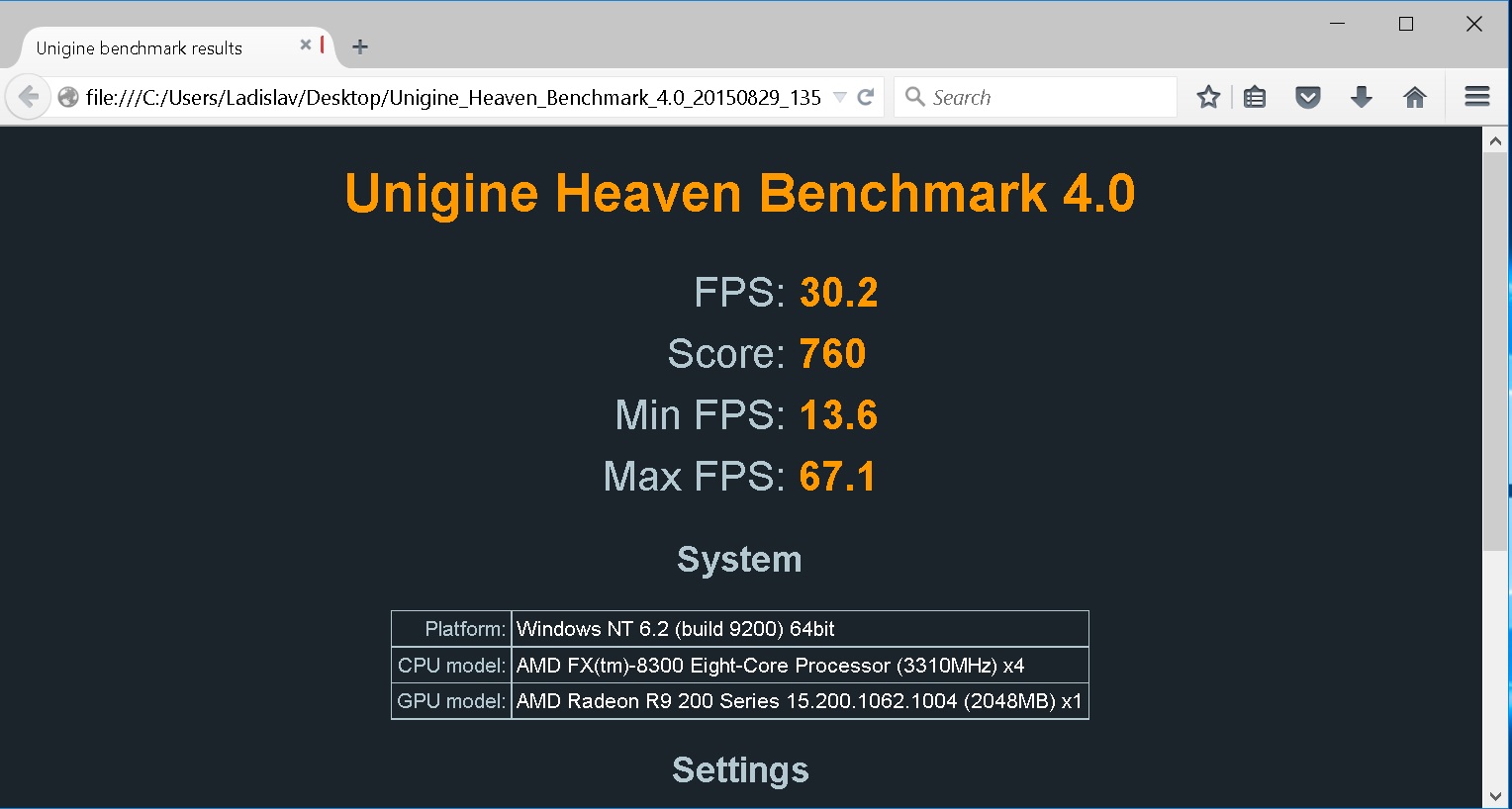1512x809 pixels.
Task: Click the Unigine Heaven Benchmark 4.0 heading
Action: point(740,193)
